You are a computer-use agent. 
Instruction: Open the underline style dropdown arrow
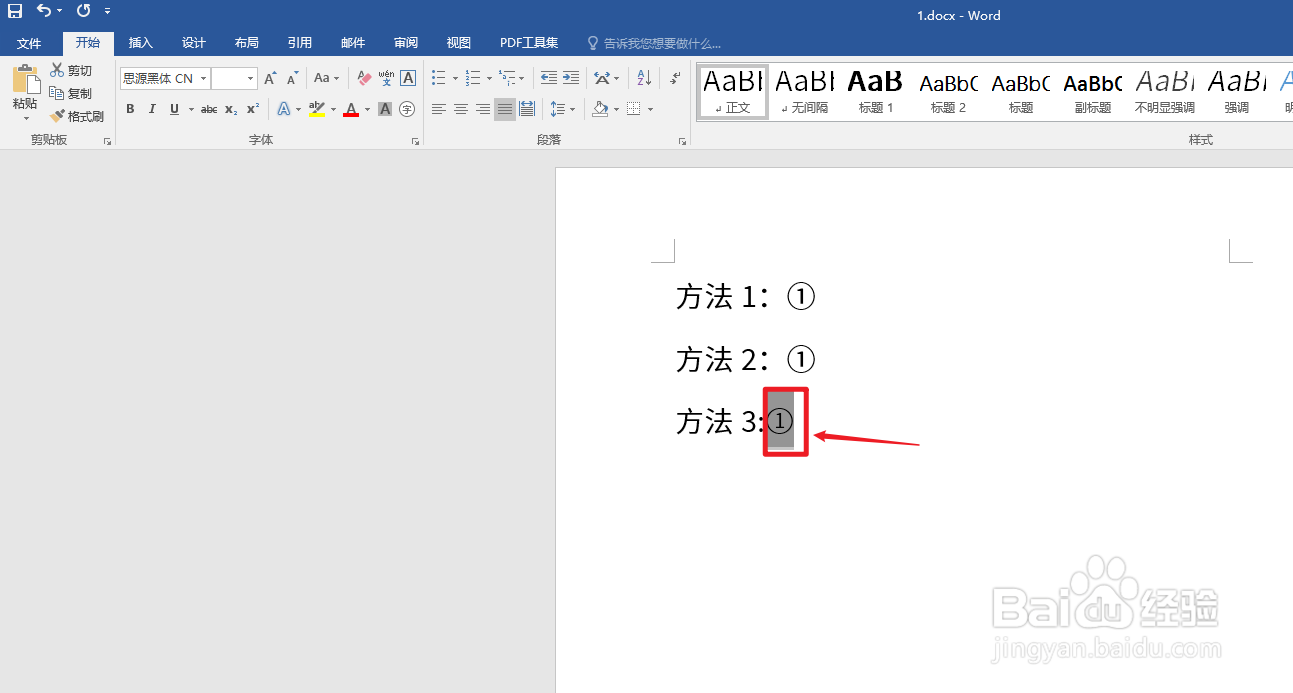point(189,109)
